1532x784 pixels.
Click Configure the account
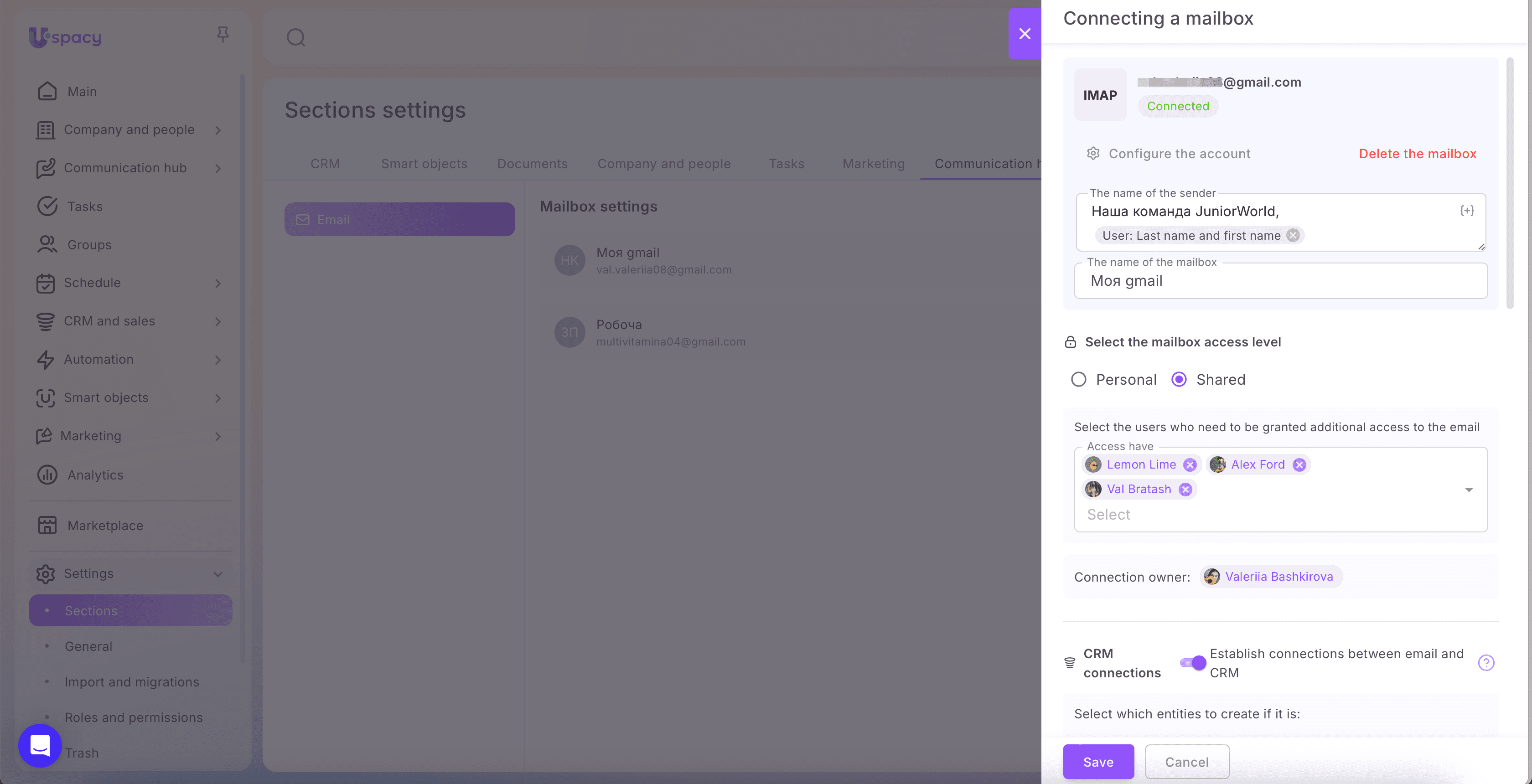[x=1169, y=153]
